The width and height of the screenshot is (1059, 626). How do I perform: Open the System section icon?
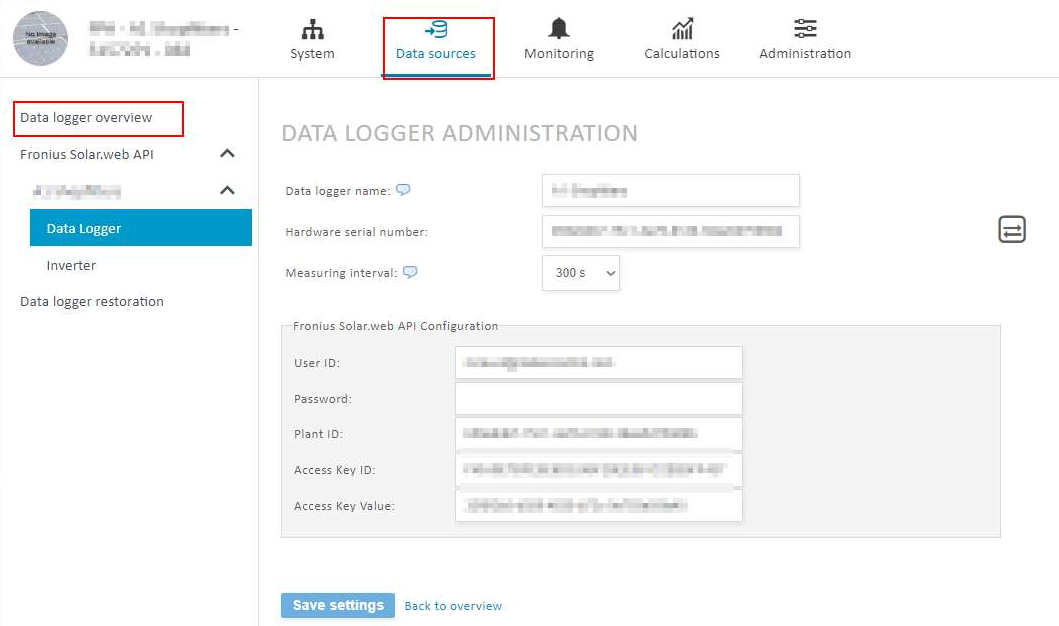[x=312, y=38]
